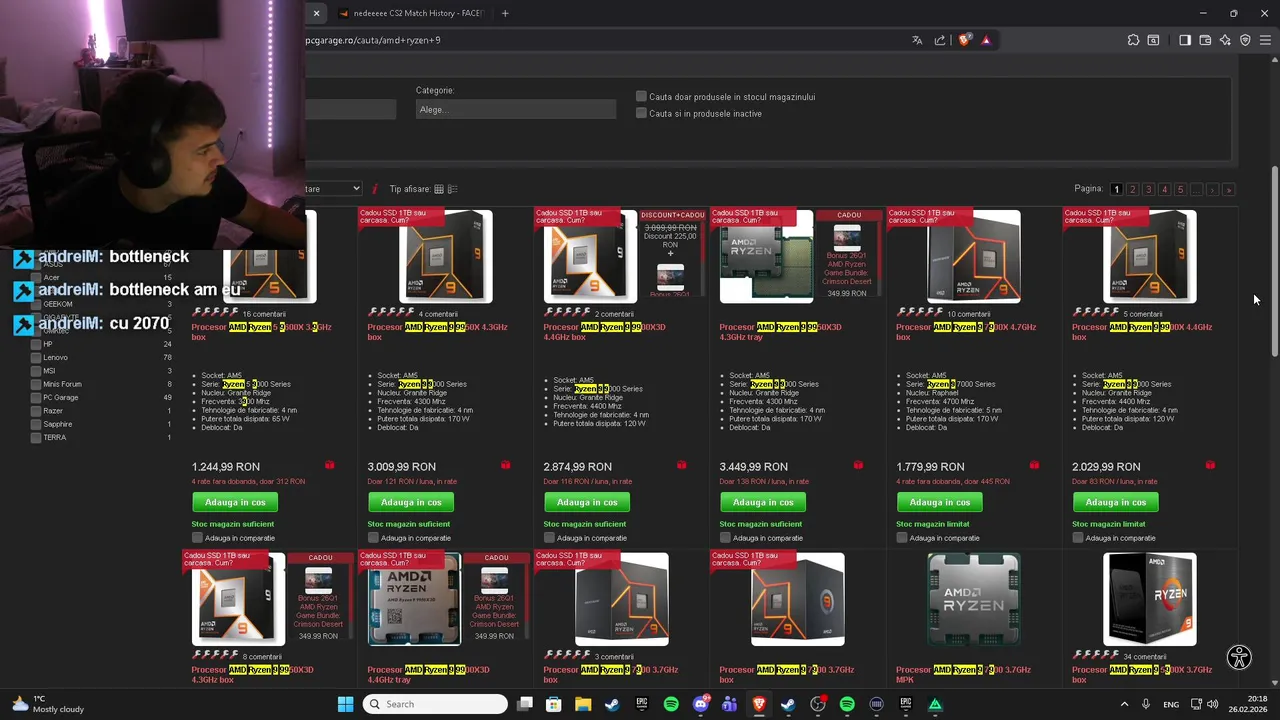The image size is (1280, 720).
Task: Open '4 comentarii' reviews link
Action: (438, 314)
